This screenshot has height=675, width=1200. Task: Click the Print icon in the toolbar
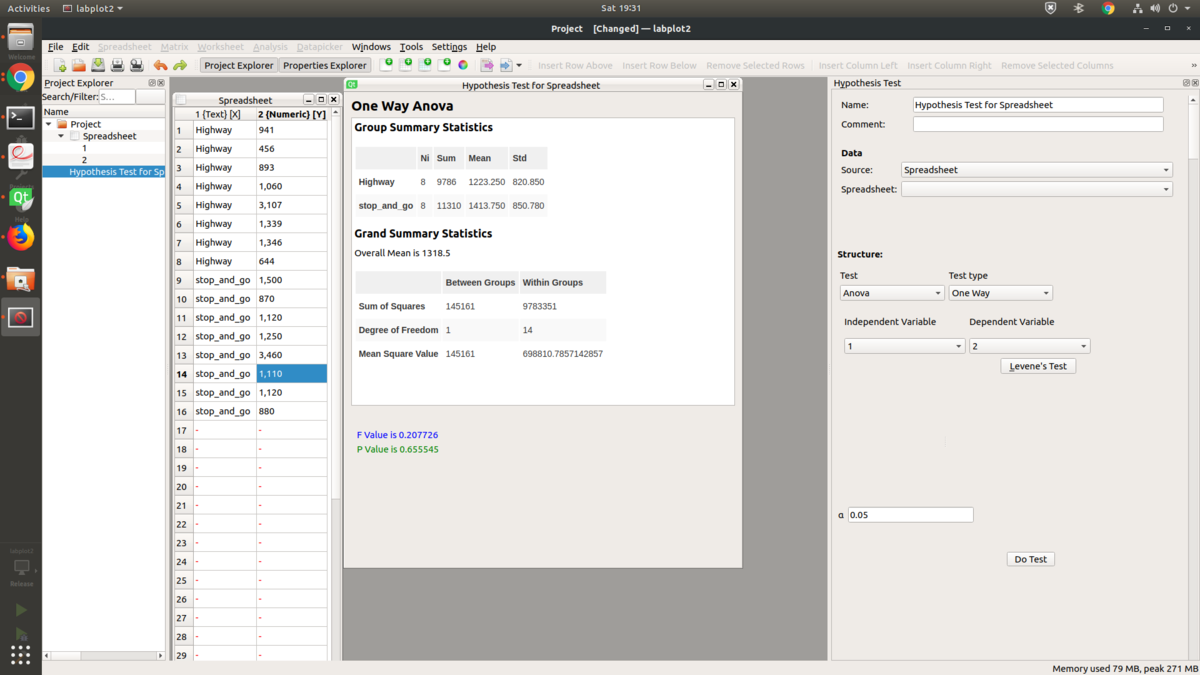point(117,66)
